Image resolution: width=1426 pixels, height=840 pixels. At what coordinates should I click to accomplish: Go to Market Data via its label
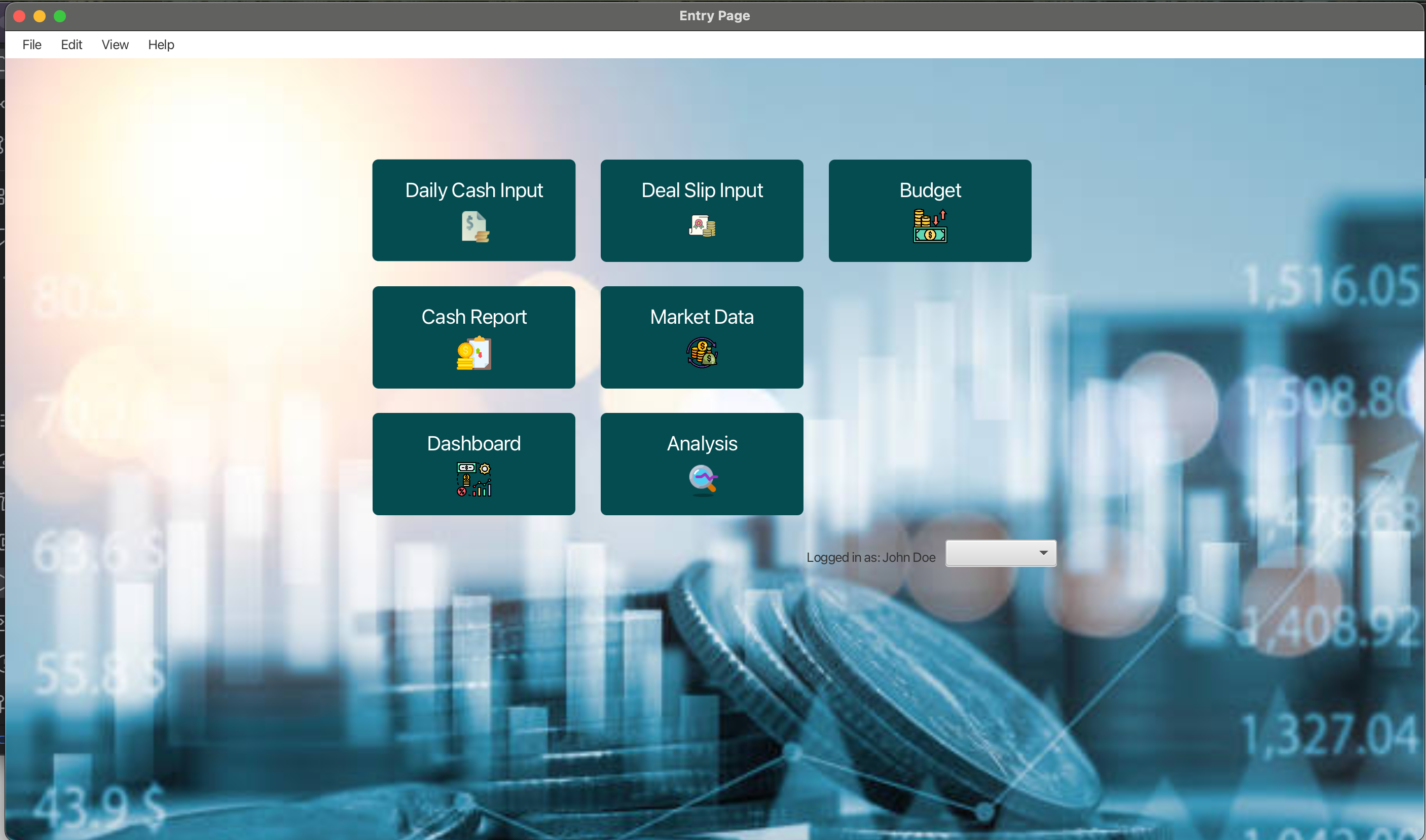point(702,317)
